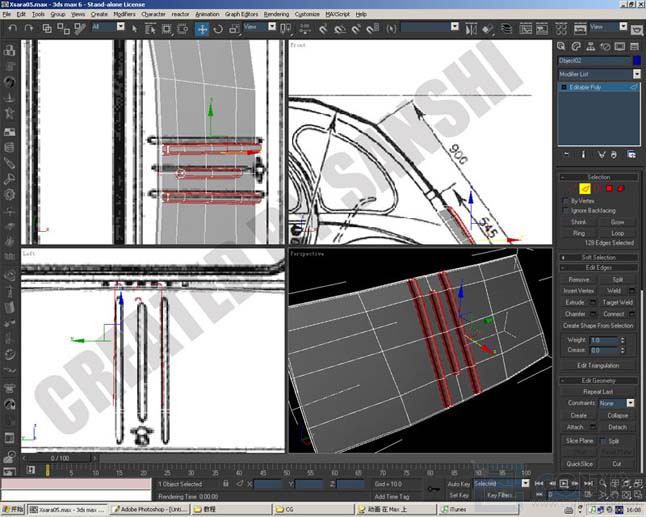Click the Quick Render teapot icon
The image size is (646, 517).
click(637, 30)
